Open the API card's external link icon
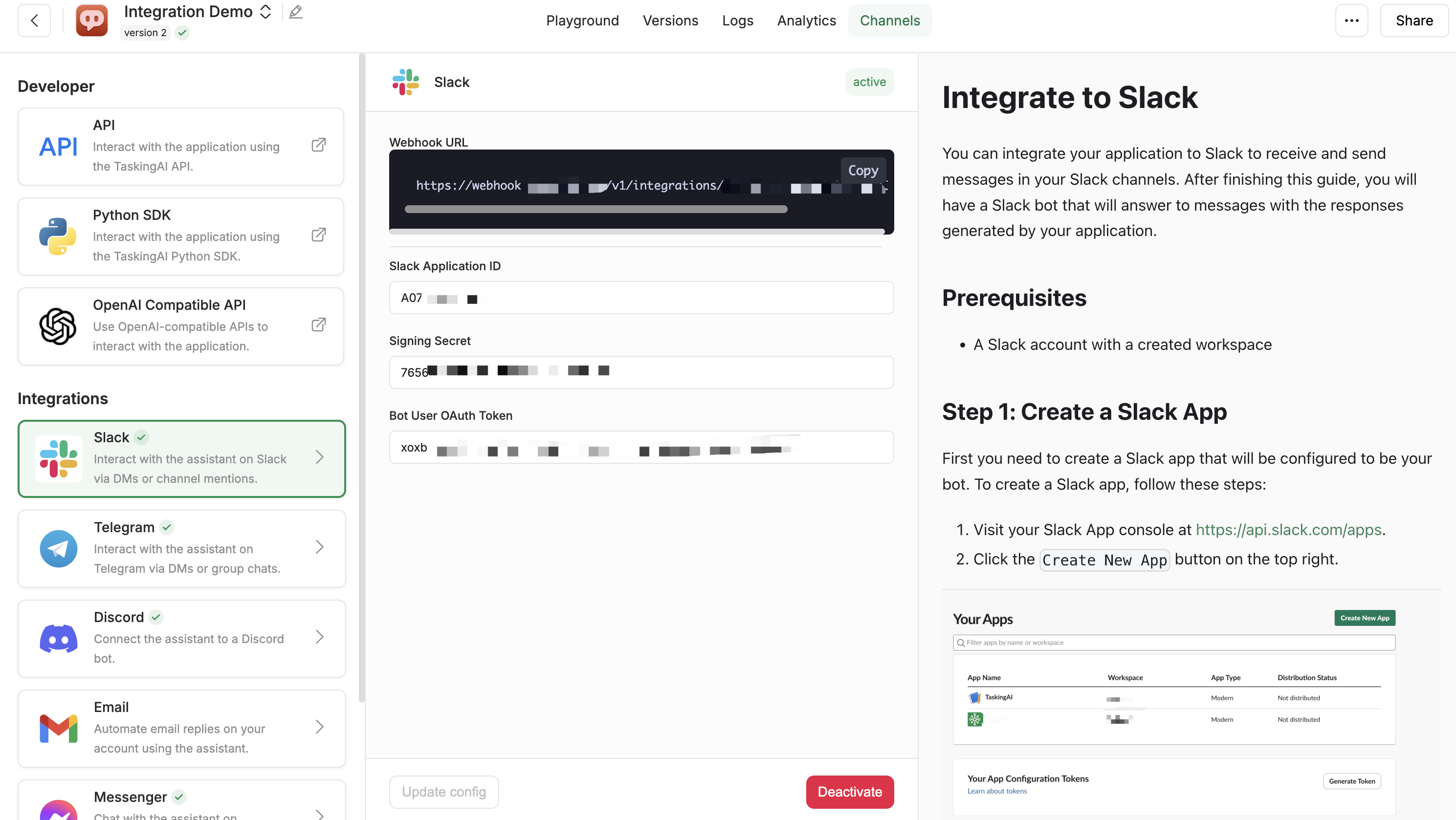The image size is (1456, 820). click(x=319, y=145)
